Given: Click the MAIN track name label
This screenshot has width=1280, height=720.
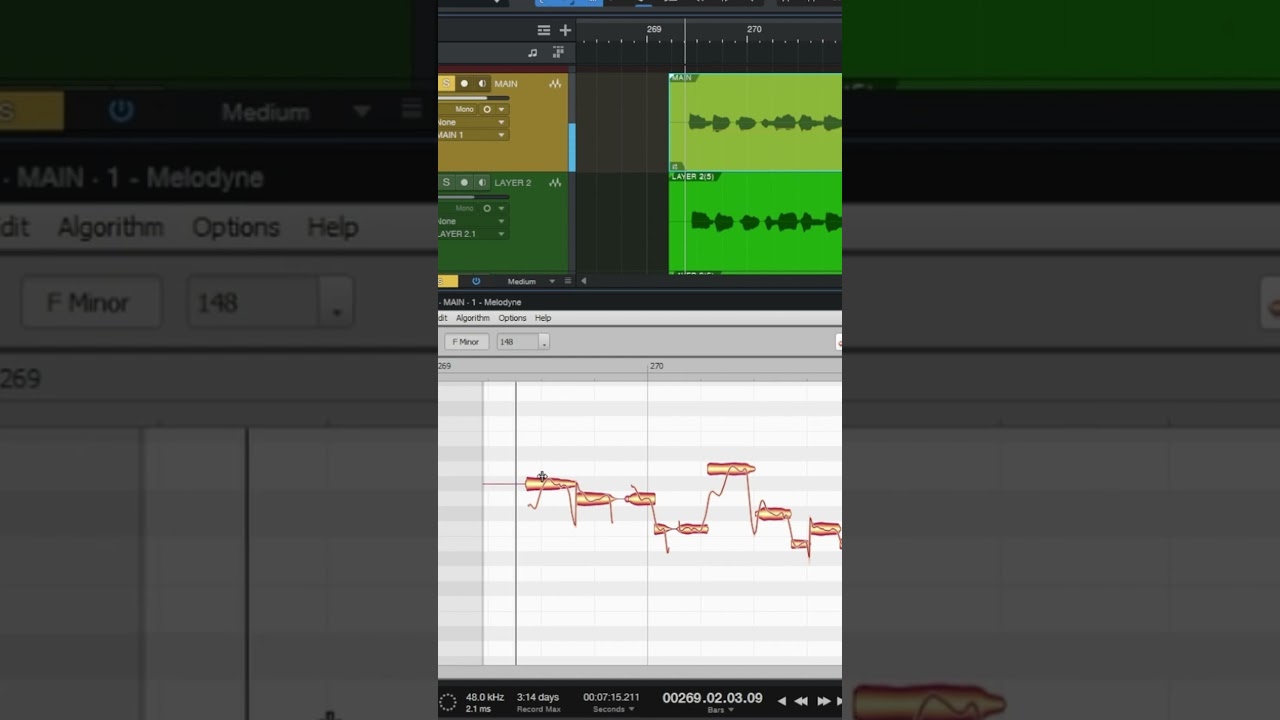Looking at the screenshot, I should 506,84.
